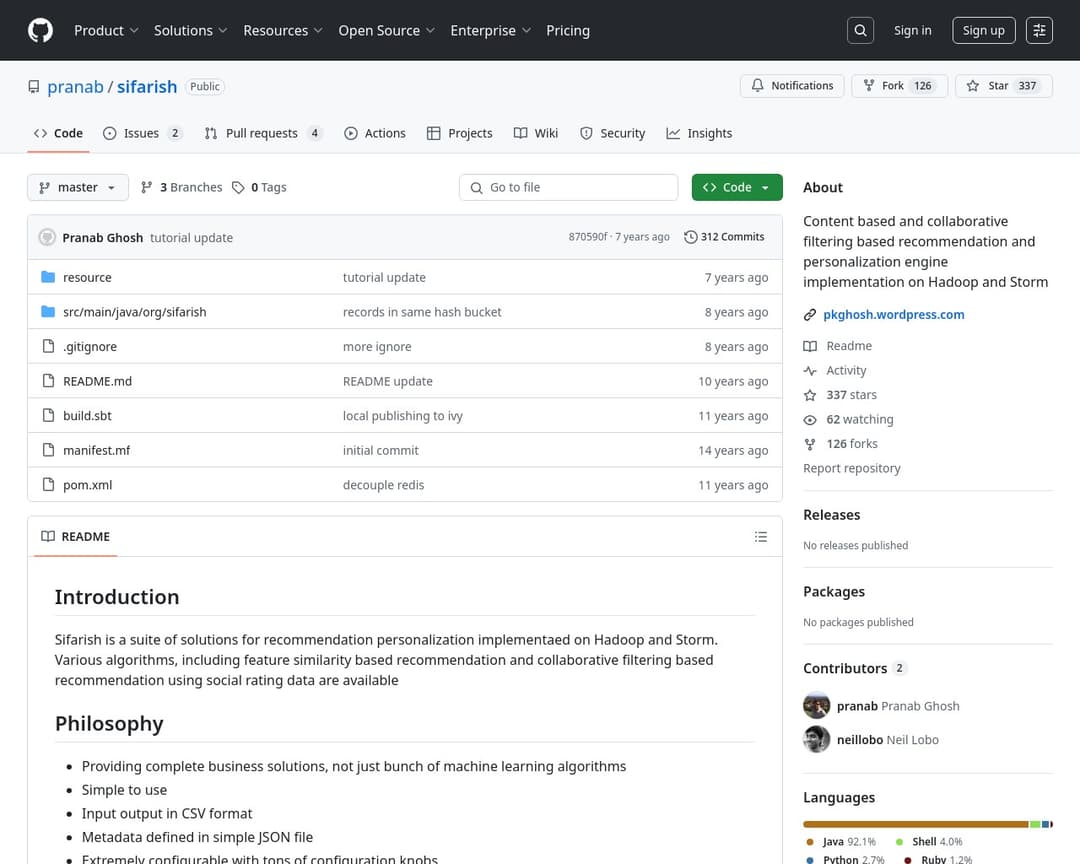
Task: Click the GitHub logo icon
Action: click(x=40, y=30)
